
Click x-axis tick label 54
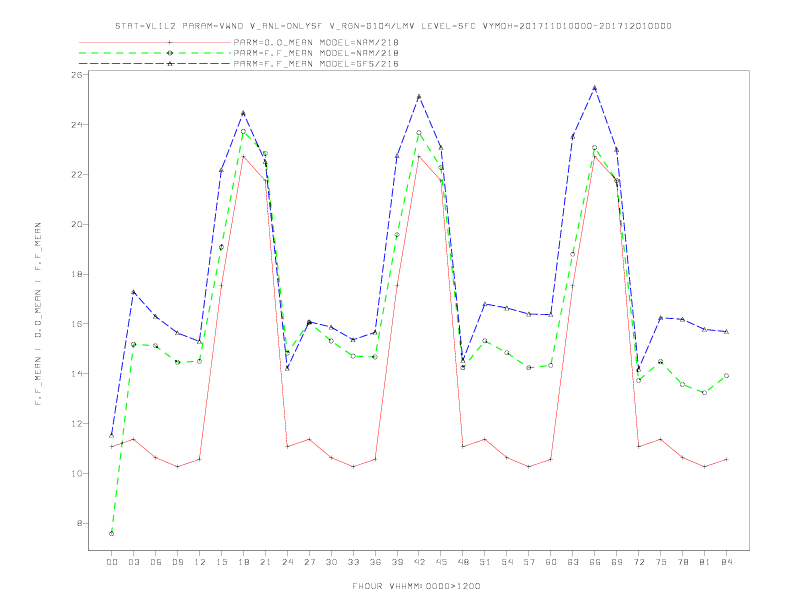click(507, 562)
